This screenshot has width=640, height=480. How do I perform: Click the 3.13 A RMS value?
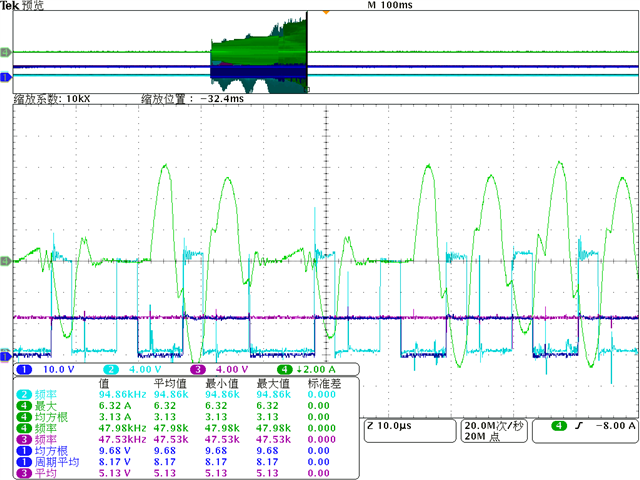click(x=115, y=417)
